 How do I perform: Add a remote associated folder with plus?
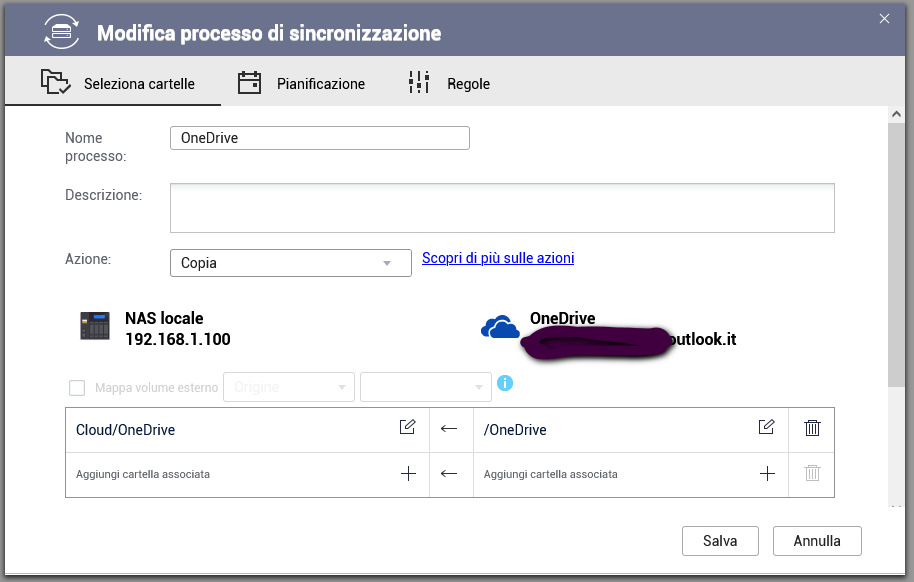(x=767, y=474)
